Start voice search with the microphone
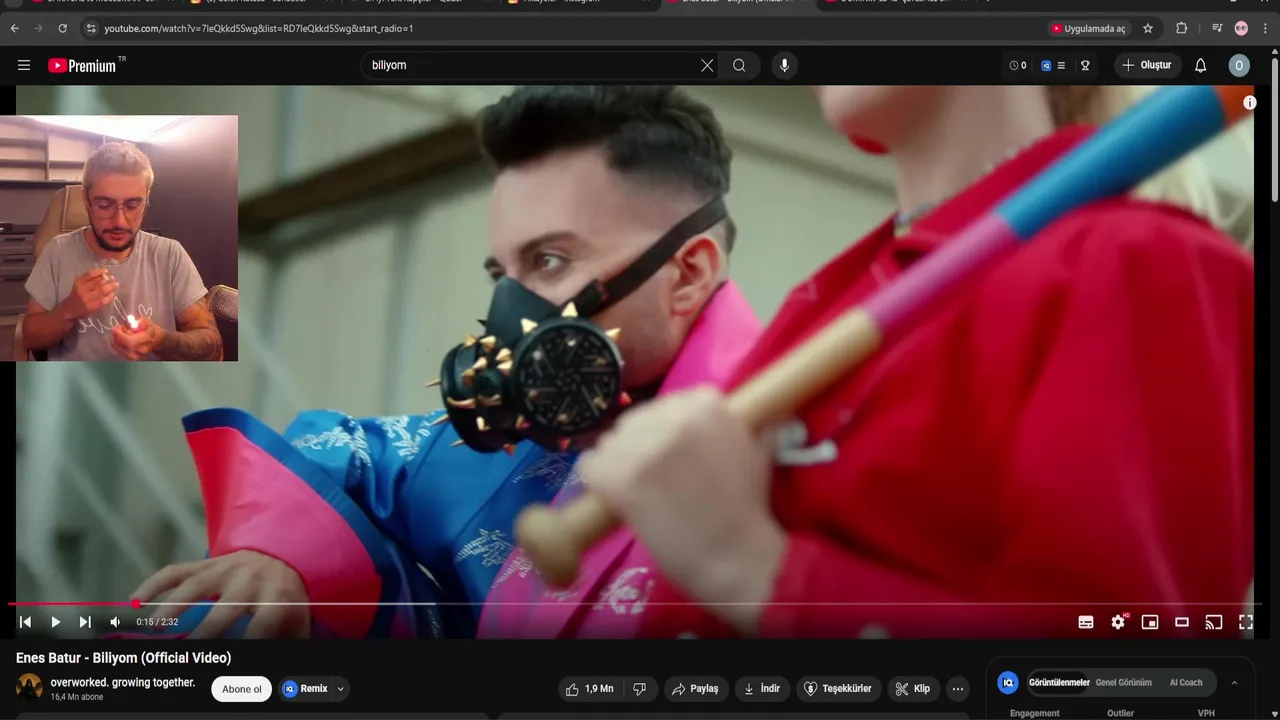 tap(784, 65)
